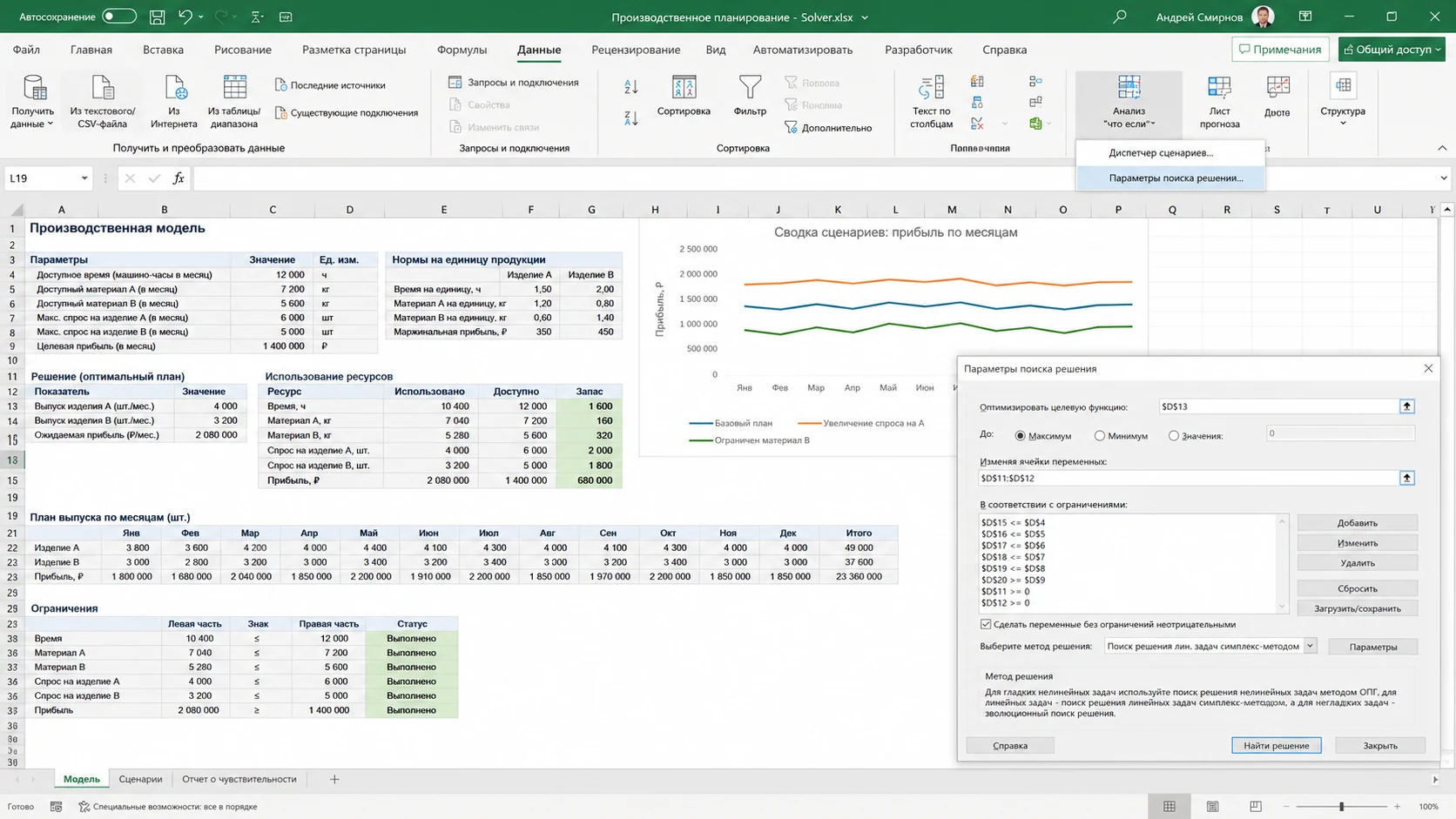Click the save disk icon
This screenshot has height=819, width=1456.
click(157, 17)
